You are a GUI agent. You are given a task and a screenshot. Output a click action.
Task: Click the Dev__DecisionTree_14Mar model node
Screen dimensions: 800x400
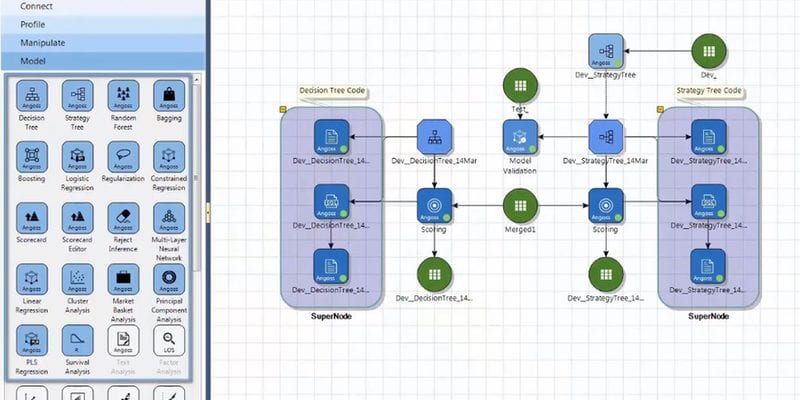click(x=434, y=137)
